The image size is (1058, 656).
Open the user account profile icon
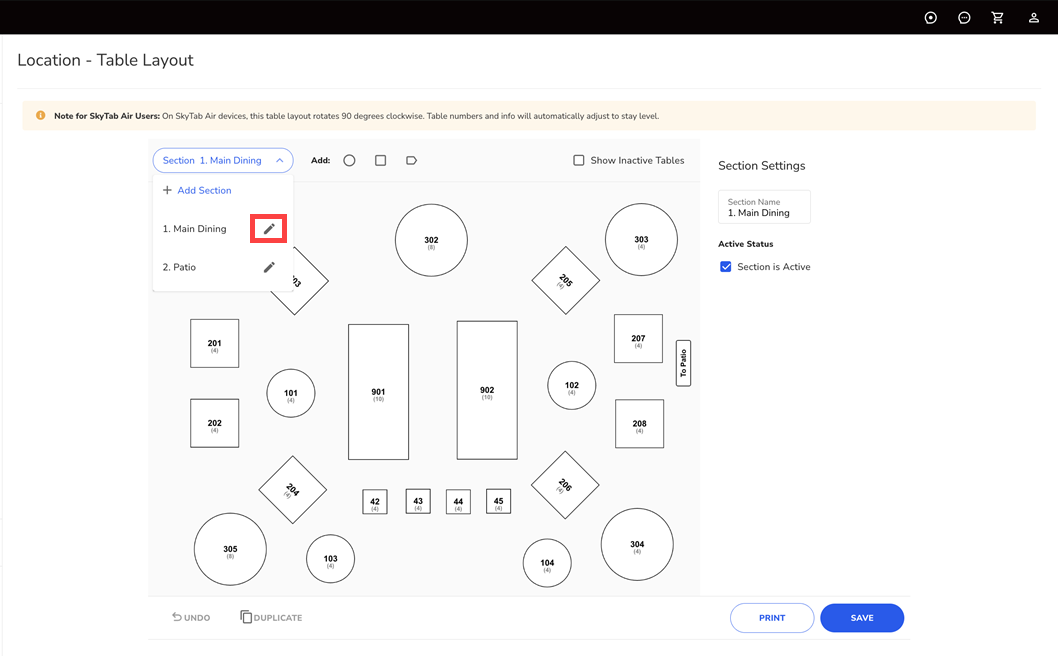click(1033, 18)
